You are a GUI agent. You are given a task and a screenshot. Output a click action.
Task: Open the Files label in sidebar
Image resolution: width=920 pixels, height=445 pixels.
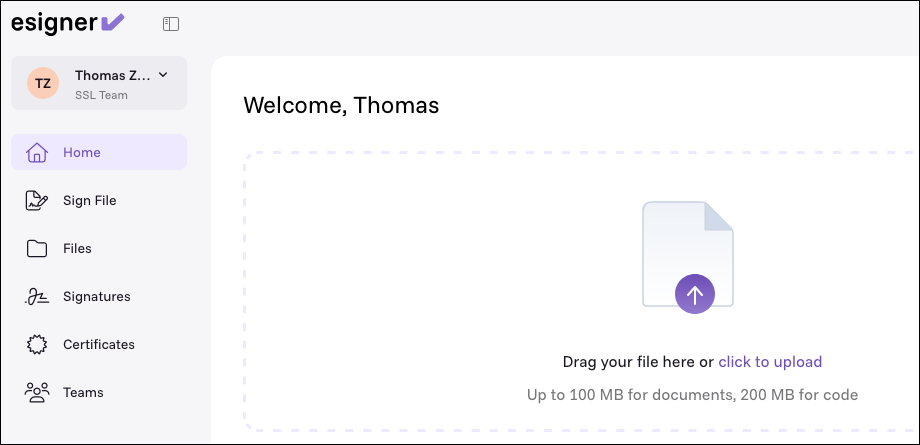77,249
